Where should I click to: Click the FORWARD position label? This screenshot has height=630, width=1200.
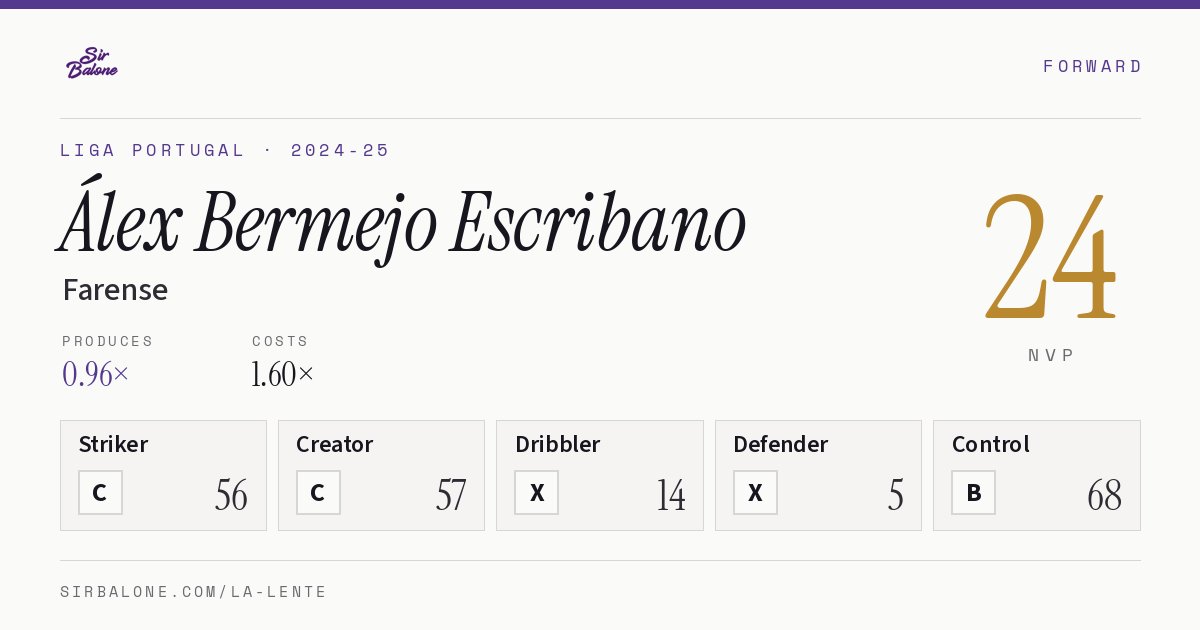1092,66
